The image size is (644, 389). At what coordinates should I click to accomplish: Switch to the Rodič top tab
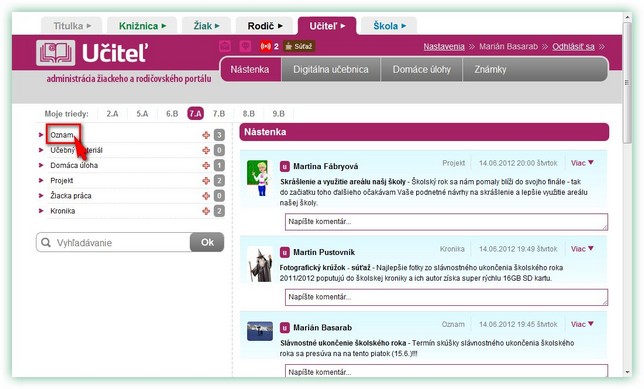(x=265, y=26)
